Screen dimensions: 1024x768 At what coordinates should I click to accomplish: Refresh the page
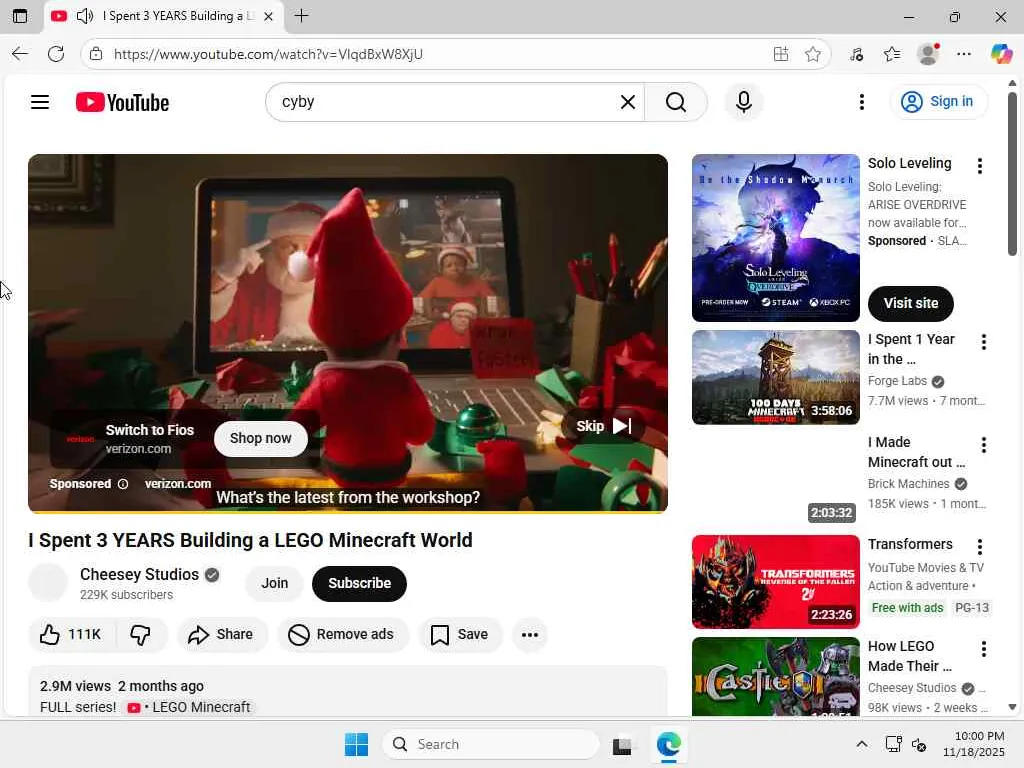pos(56,54)
